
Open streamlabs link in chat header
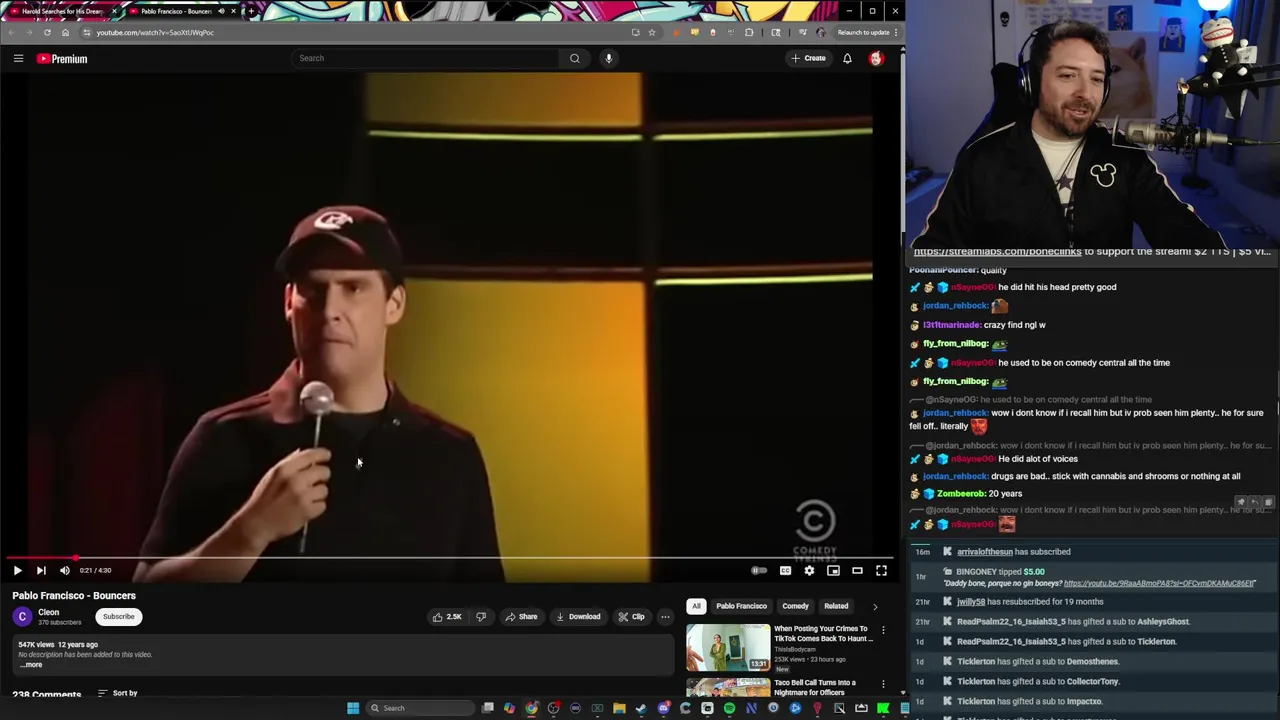(997, 251)
